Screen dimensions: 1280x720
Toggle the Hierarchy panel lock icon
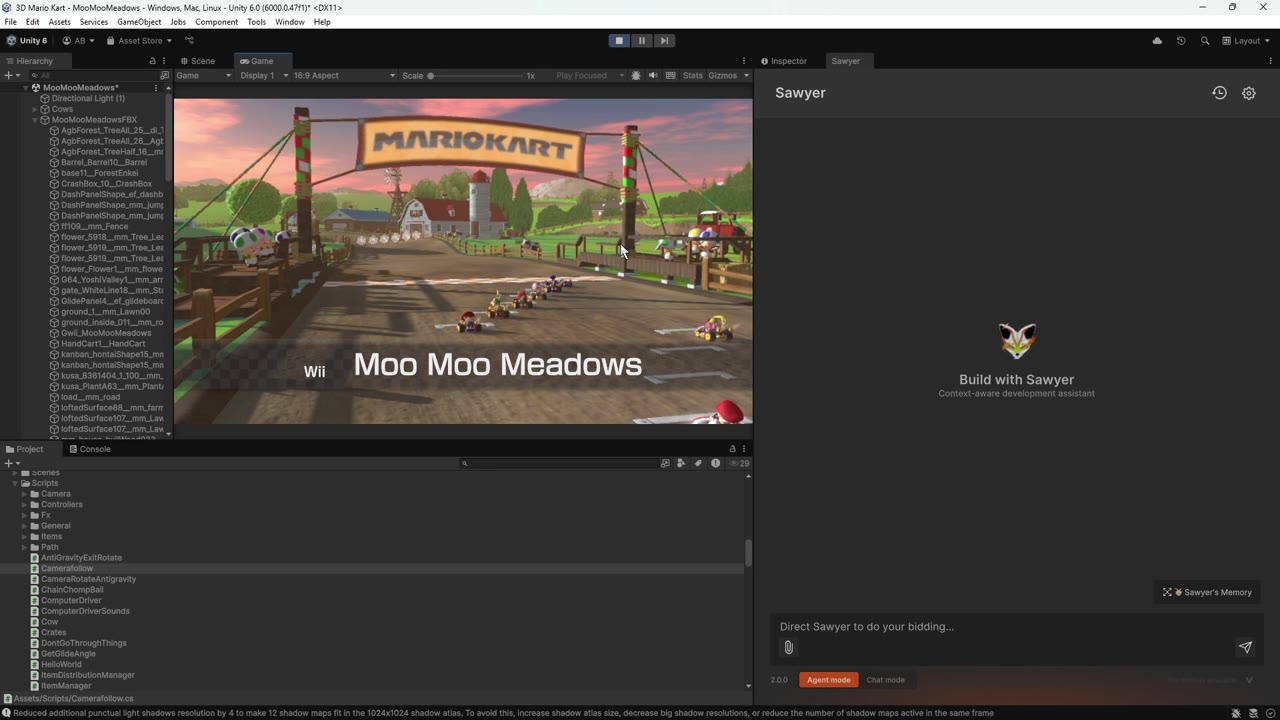pos(152,61)
